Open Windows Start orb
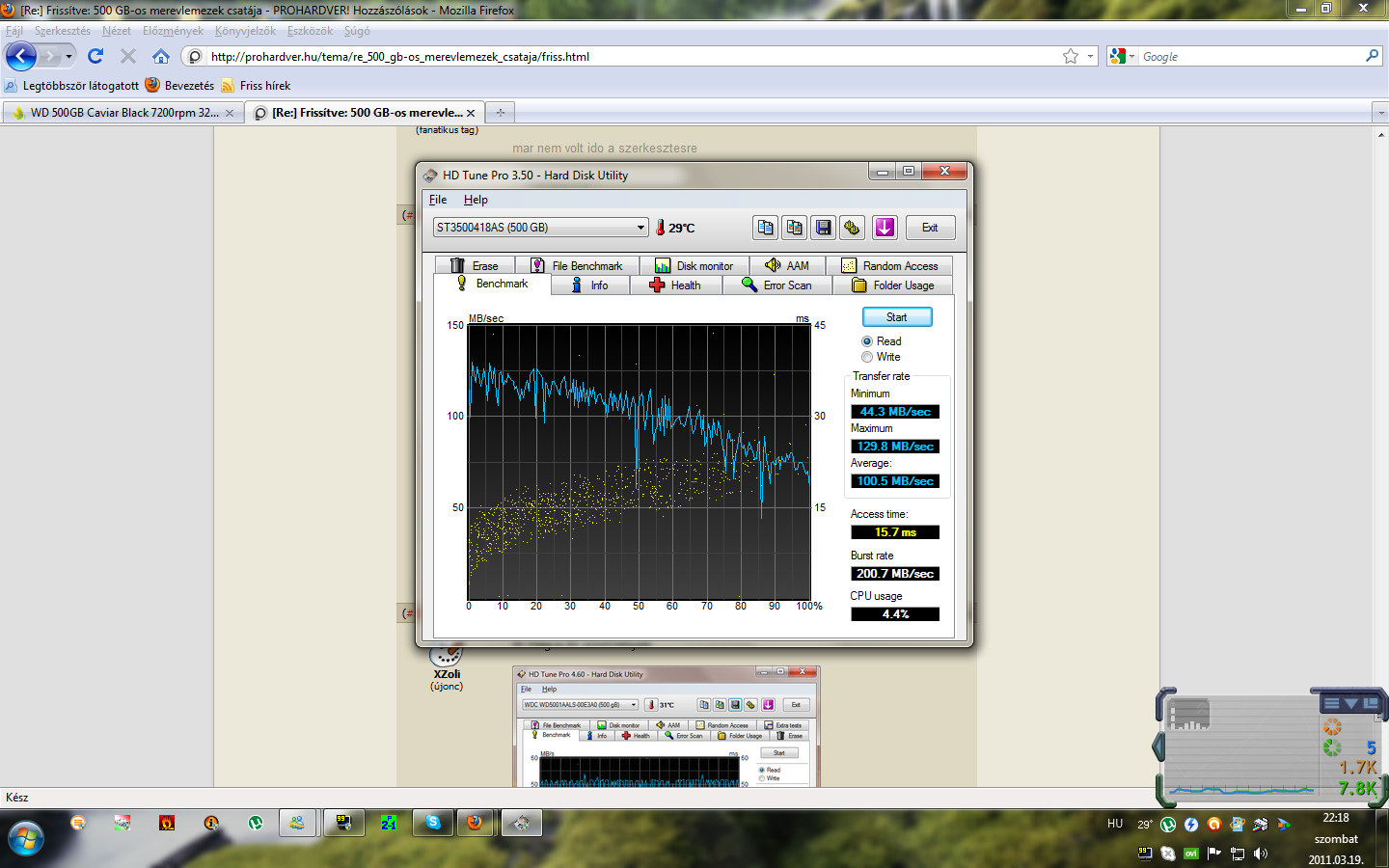1389x868 pixels. (25, 838)
